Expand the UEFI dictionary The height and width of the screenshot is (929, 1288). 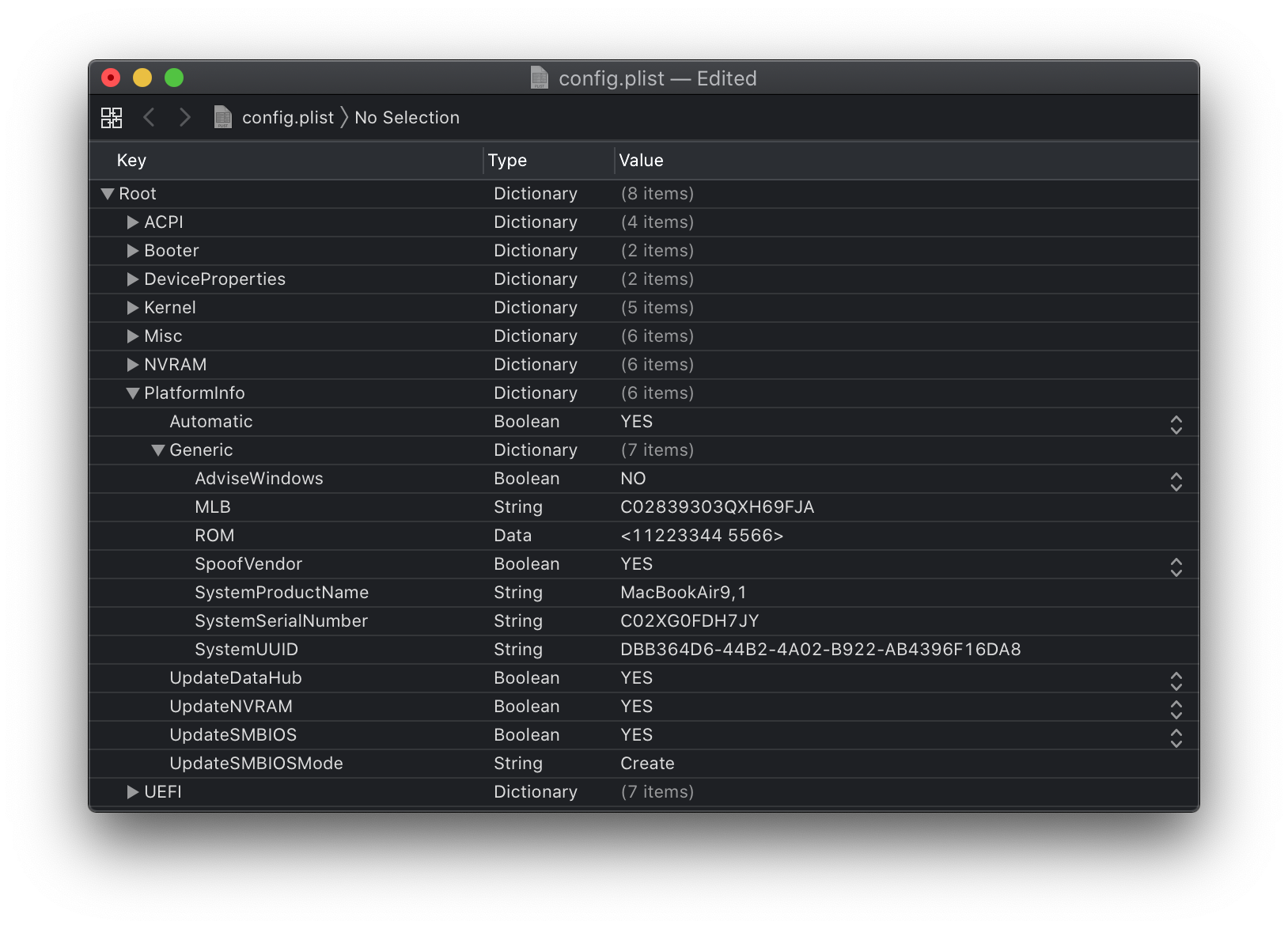pyautogui.click(x=133, y=792)
